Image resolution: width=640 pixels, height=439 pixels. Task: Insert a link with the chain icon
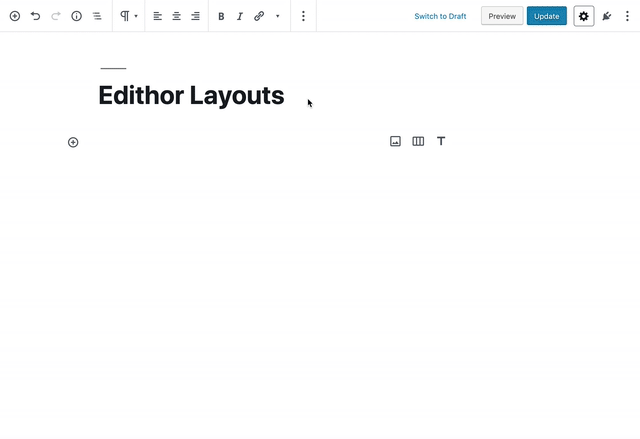coord(259,16)
